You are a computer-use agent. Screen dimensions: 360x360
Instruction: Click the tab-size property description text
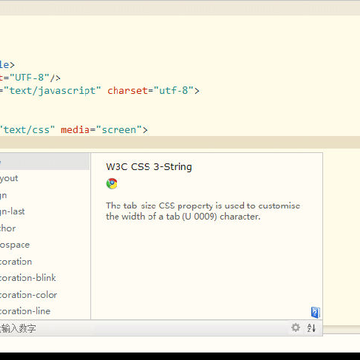tap(203, 211)
